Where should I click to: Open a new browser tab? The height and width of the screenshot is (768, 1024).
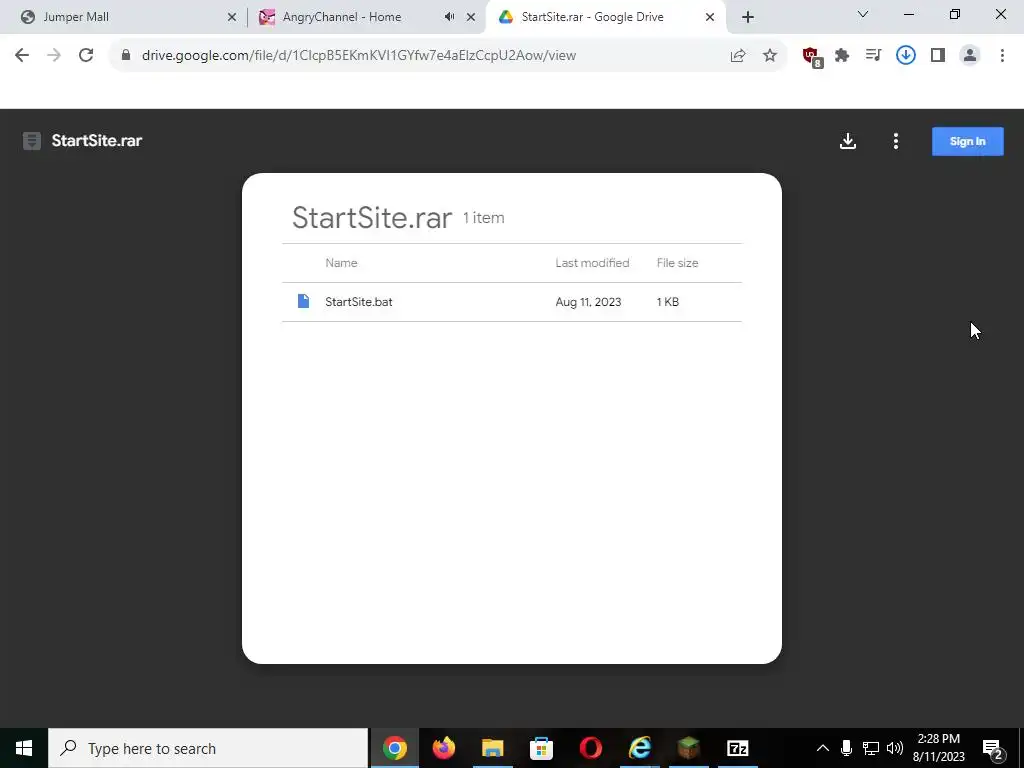tap(748, 17)
